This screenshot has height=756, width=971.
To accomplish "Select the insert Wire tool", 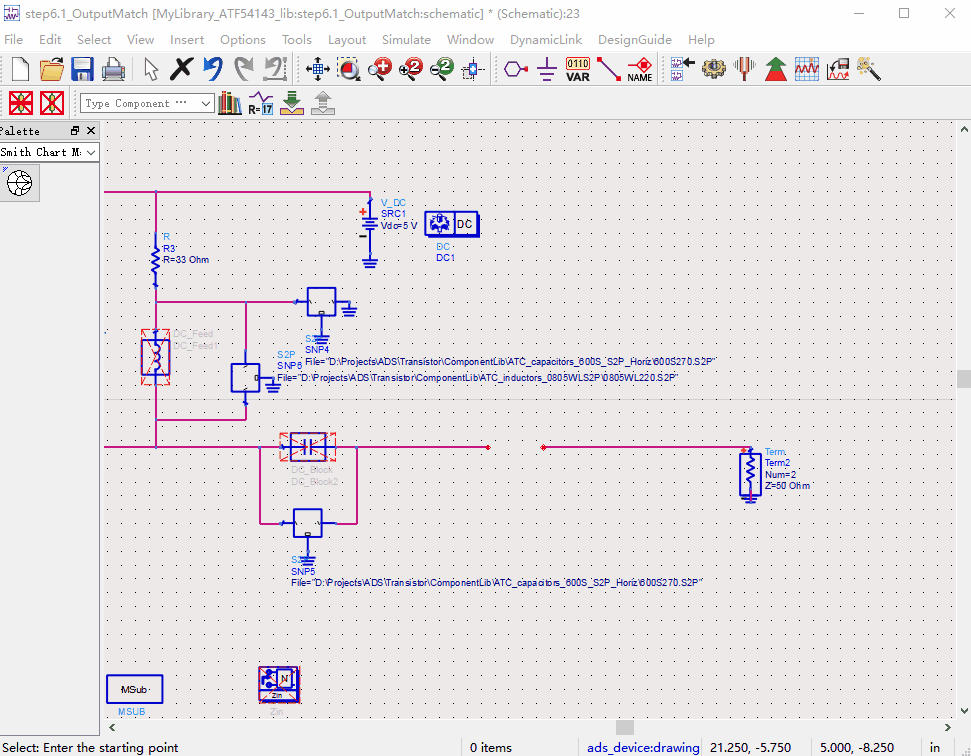I will [607, 68].
